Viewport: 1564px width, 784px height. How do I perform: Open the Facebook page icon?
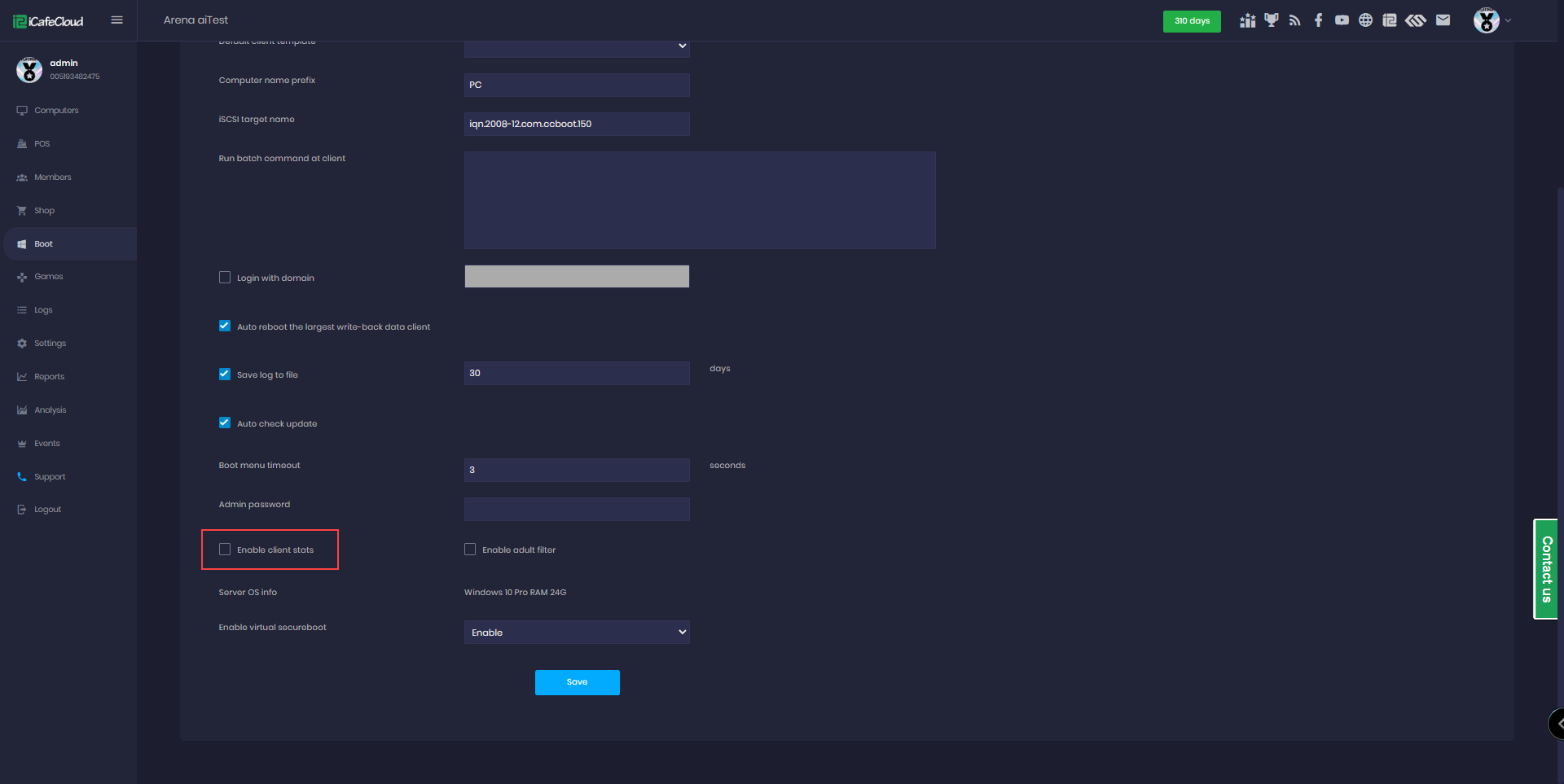pos(1318,20)
